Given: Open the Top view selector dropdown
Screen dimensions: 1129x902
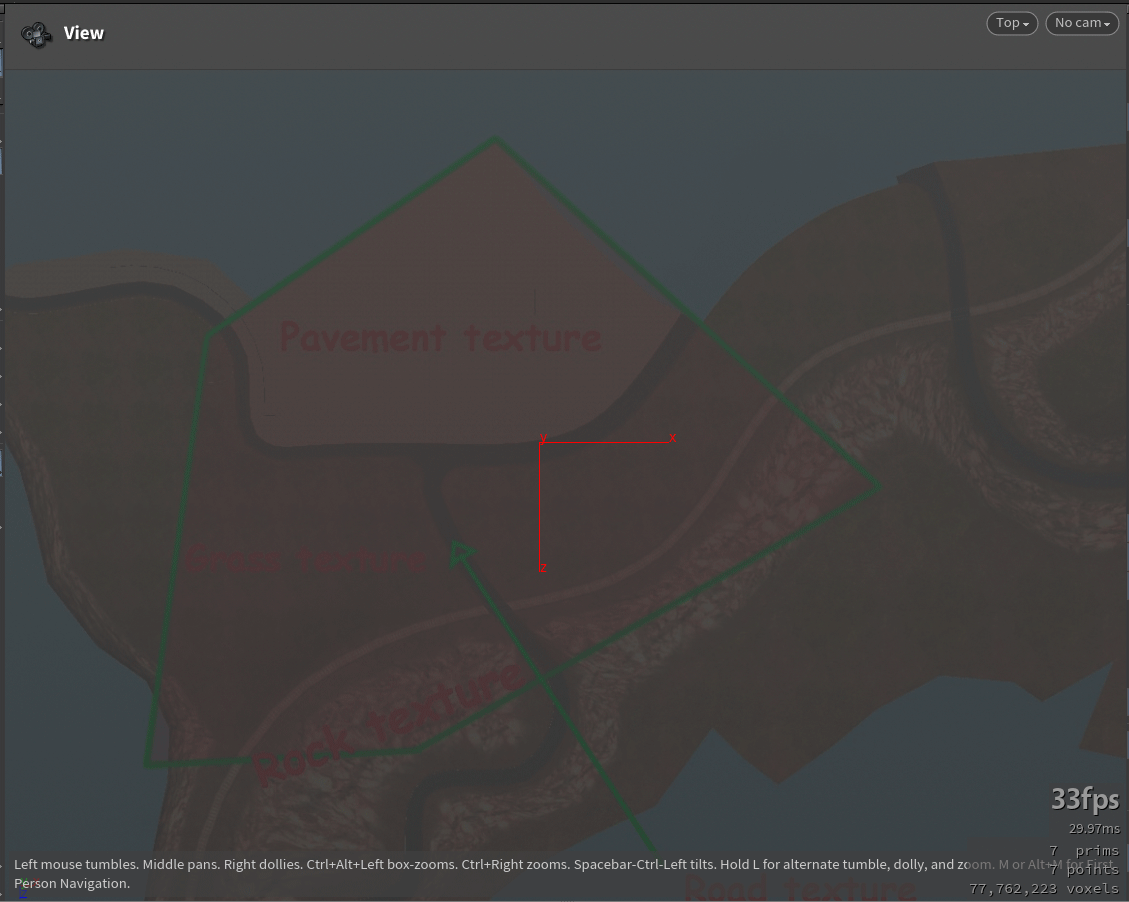Looking at the screenshot, I should [x=1011, y=22].
